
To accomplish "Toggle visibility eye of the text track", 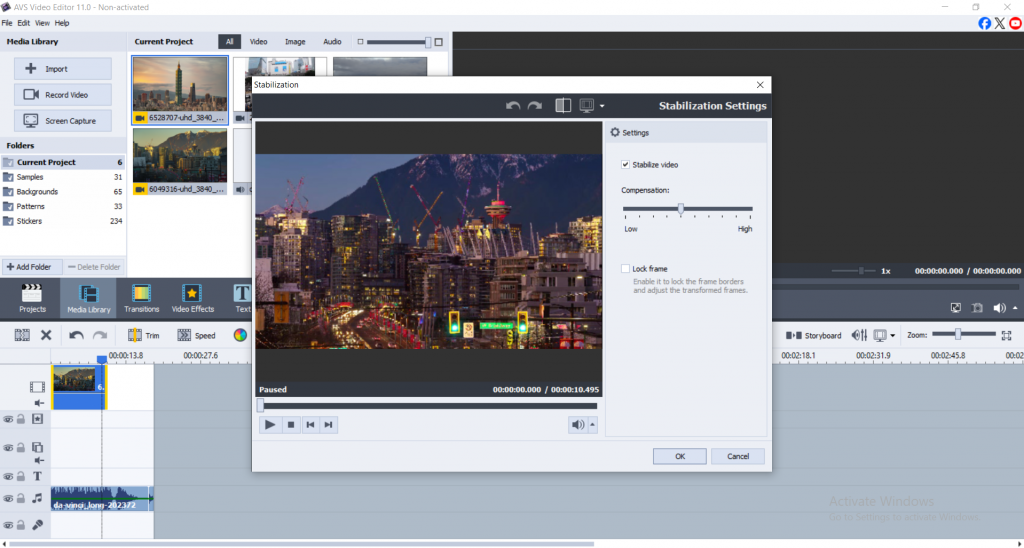I will (8, 476).
